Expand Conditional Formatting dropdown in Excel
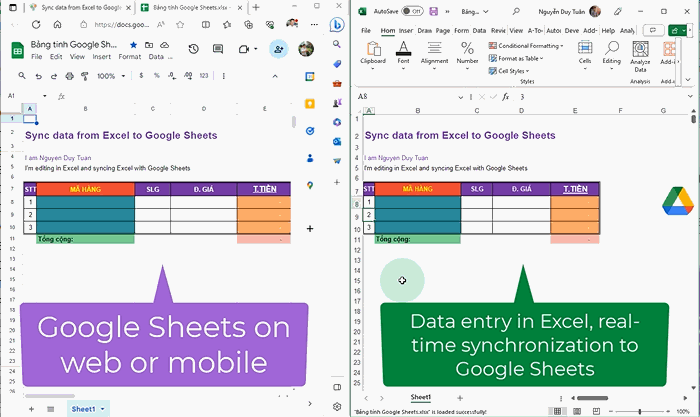The width and height of the screenshot is (700, 417). (562, 46)
